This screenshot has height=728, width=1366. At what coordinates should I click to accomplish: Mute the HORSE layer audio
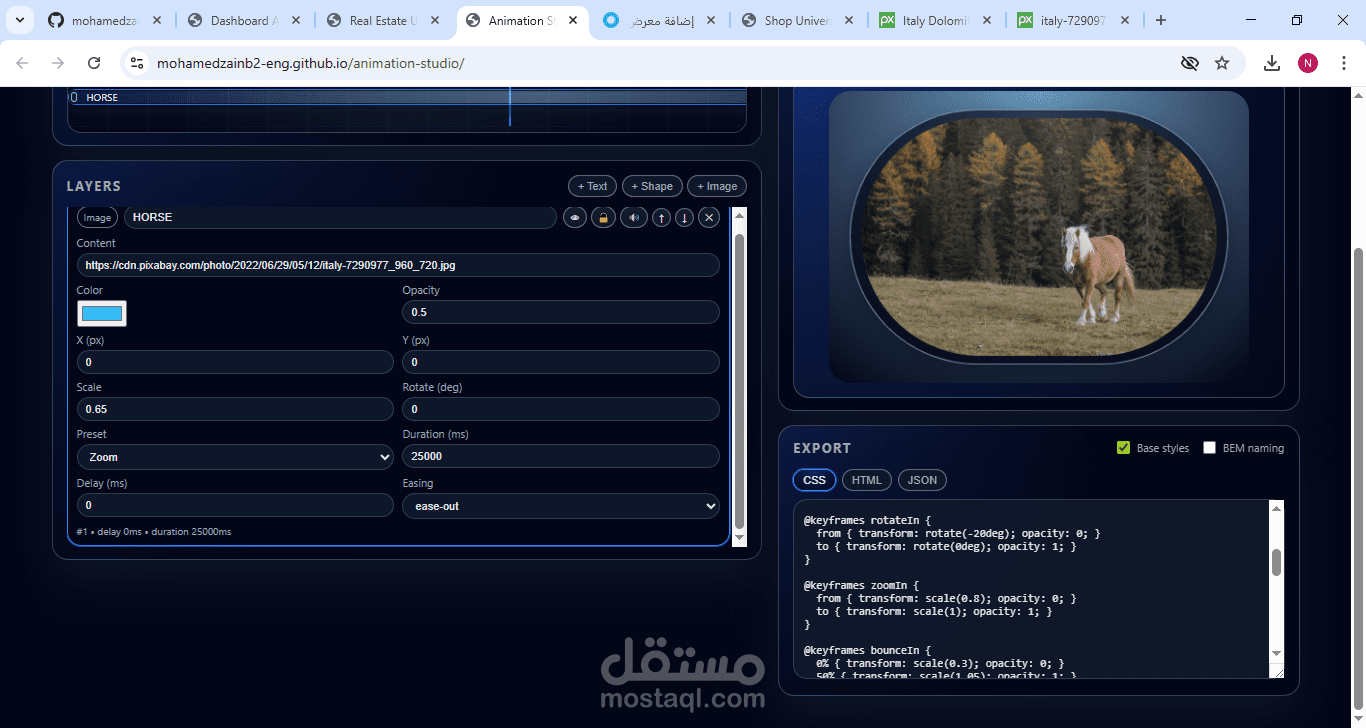[x=633, y=217]
